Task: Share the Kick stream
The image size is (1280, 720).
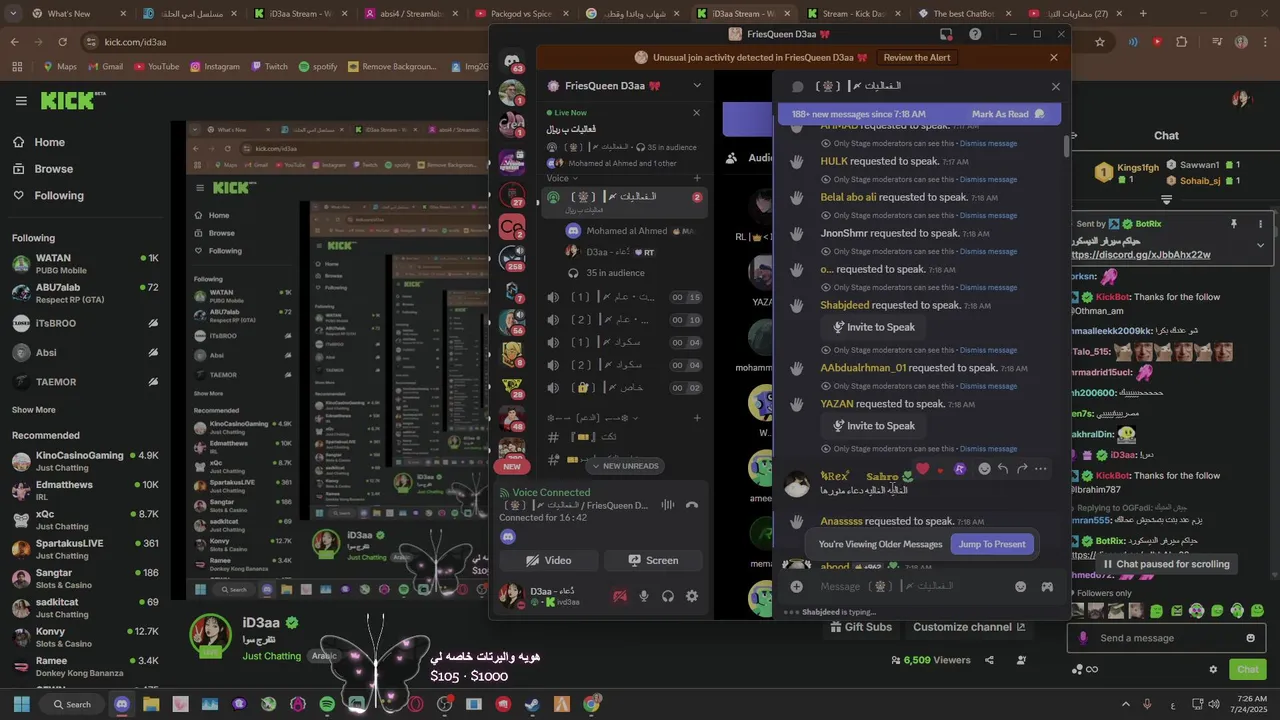Action: pyautogui.click(x=989, y=660)
